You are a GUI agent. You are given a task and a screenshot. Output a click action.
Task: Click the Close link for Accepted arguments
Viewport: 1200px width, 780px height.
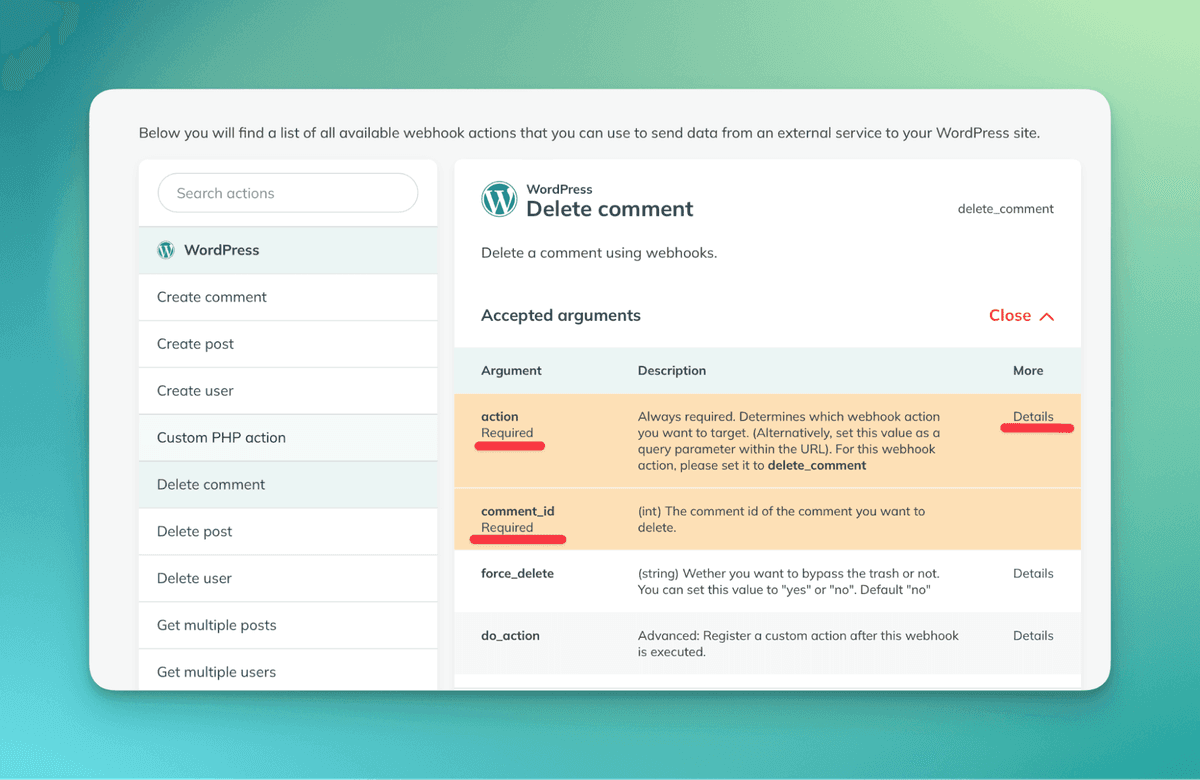(x=1010, y=316)
